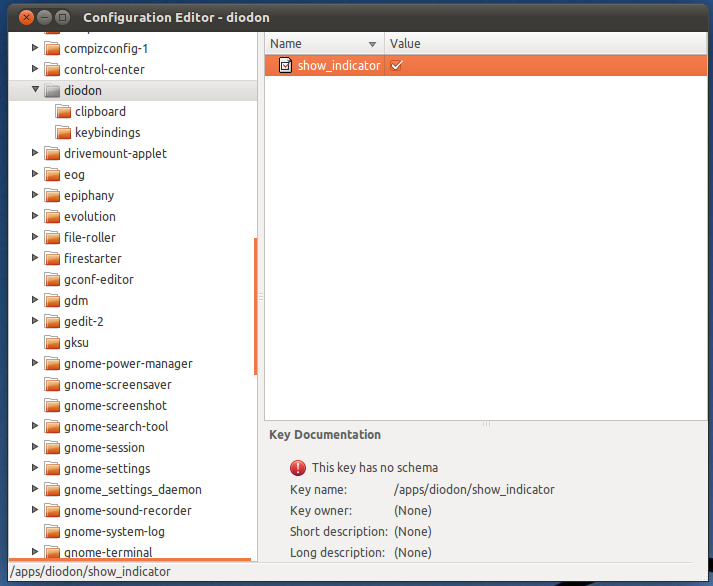Expand the gnome-session tree node
Screen dimensions: 713x586
(35, 446)
